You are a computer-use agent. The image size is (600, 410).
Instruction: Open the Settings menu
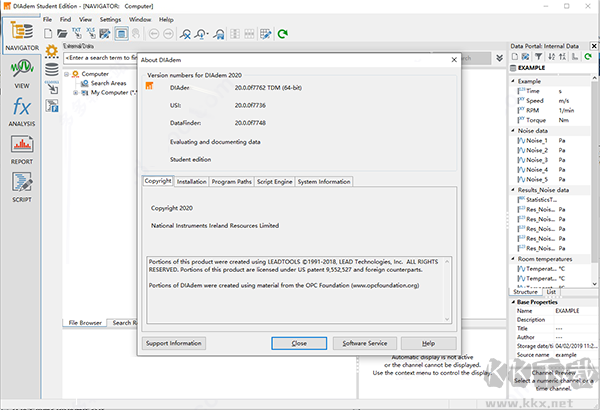pos(110,19)
